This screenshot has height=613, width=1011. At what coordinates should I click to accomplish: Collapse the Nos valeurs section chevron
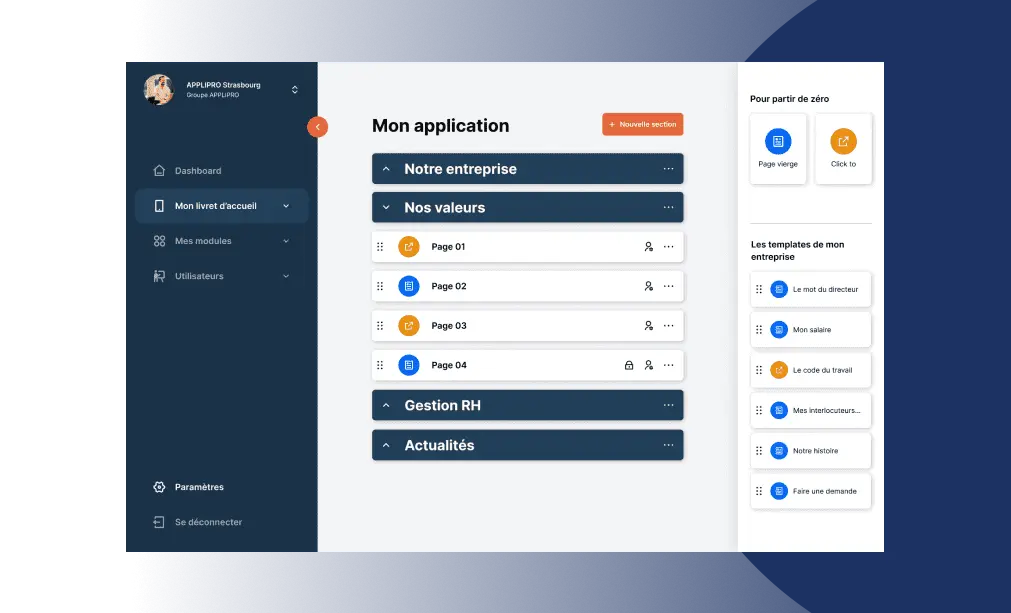pos(386,208)
